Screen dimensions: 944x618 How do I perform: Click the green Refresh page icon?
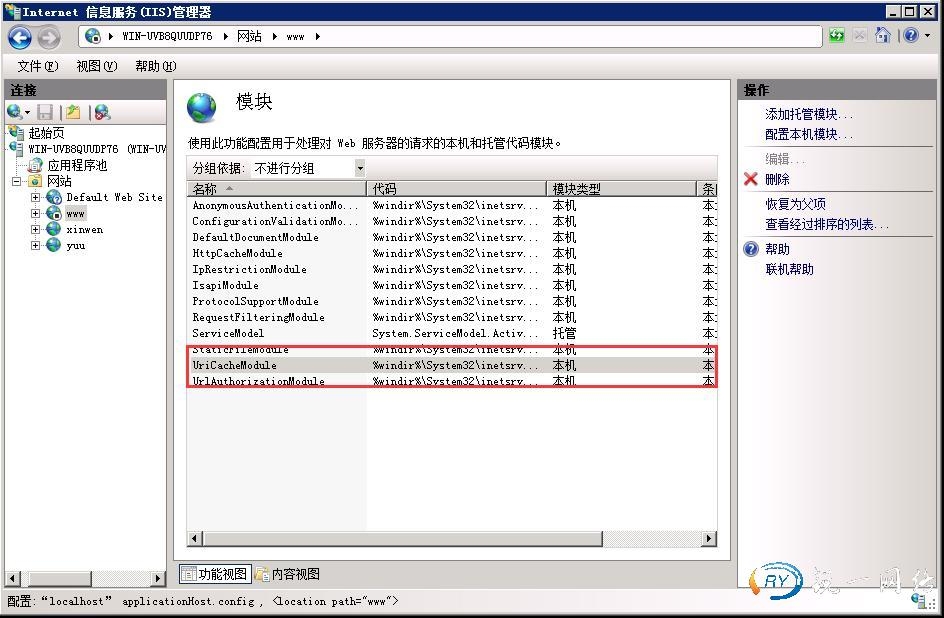point(836,36)
